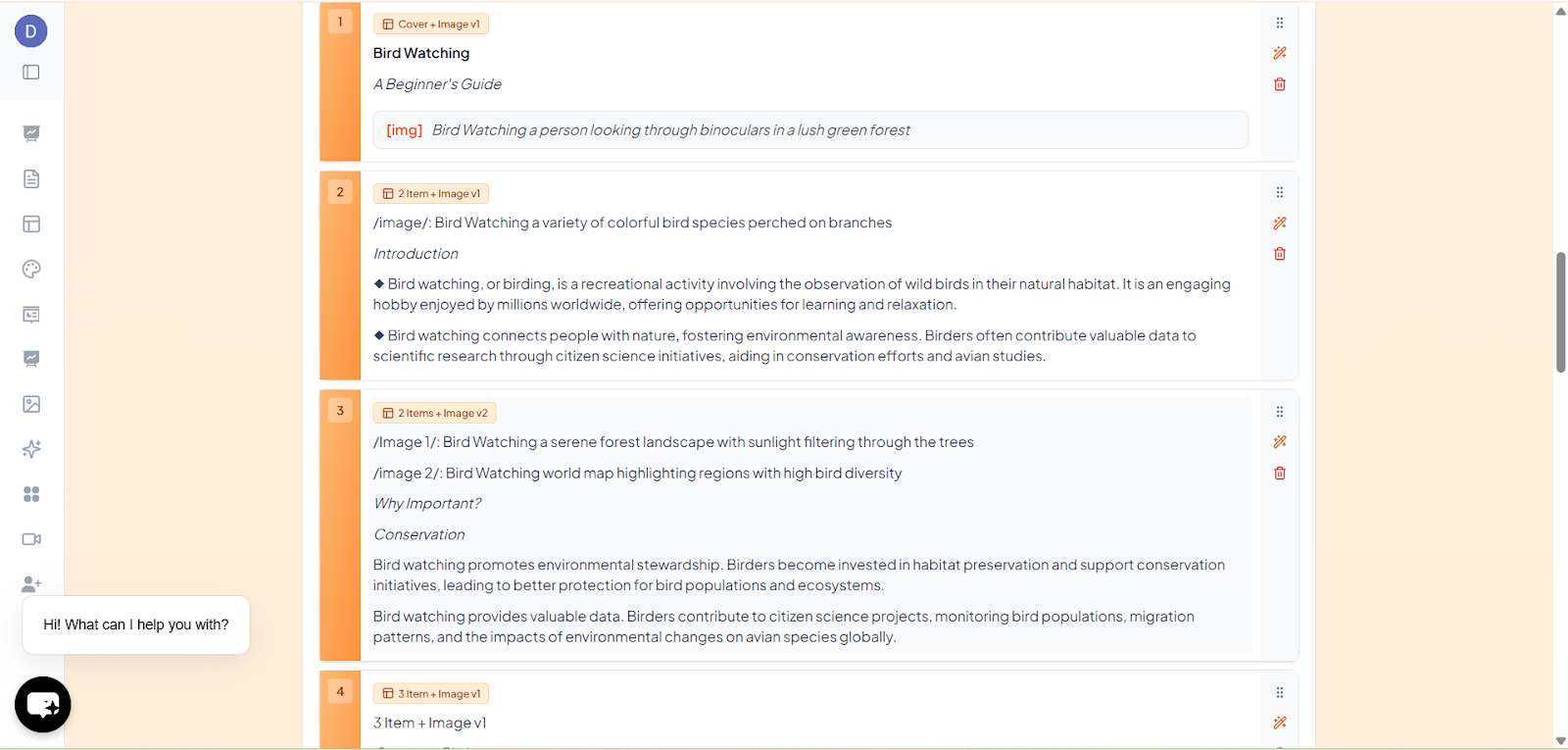Toggle the sidebar panel icon
This screenshot has height=750, width=1568.
31,73
